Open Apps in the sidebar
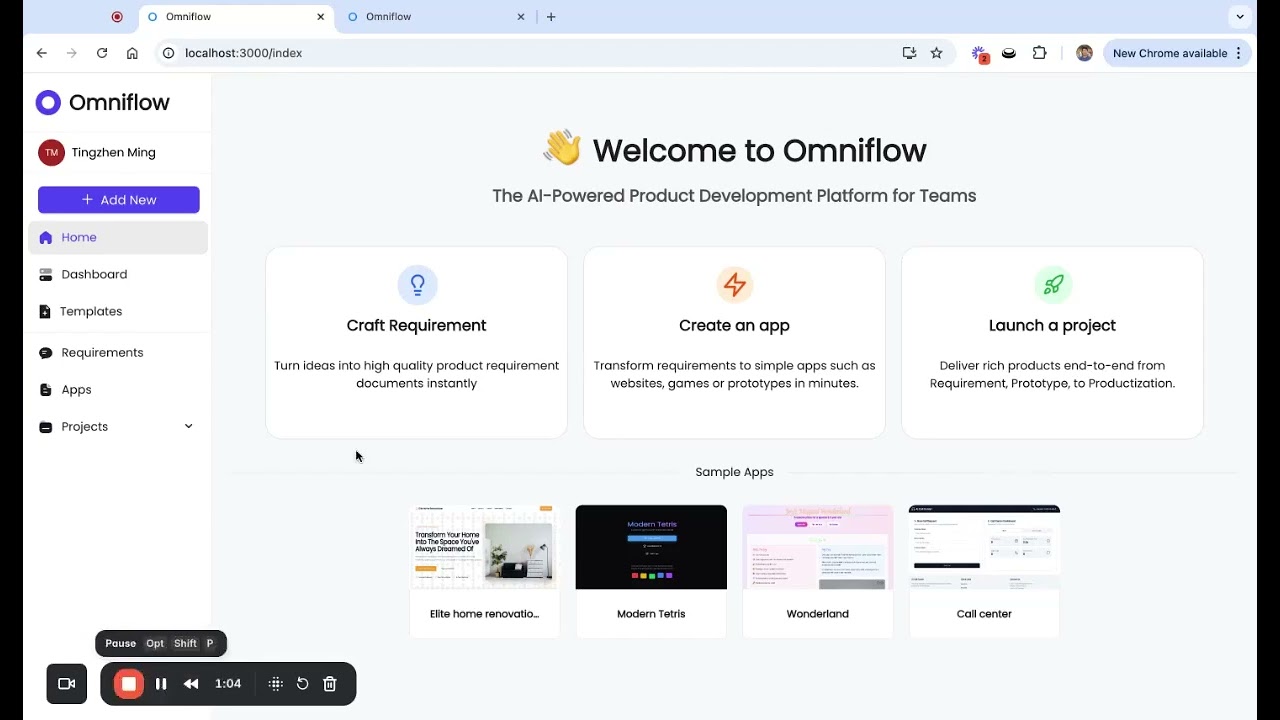 (118, 390)
